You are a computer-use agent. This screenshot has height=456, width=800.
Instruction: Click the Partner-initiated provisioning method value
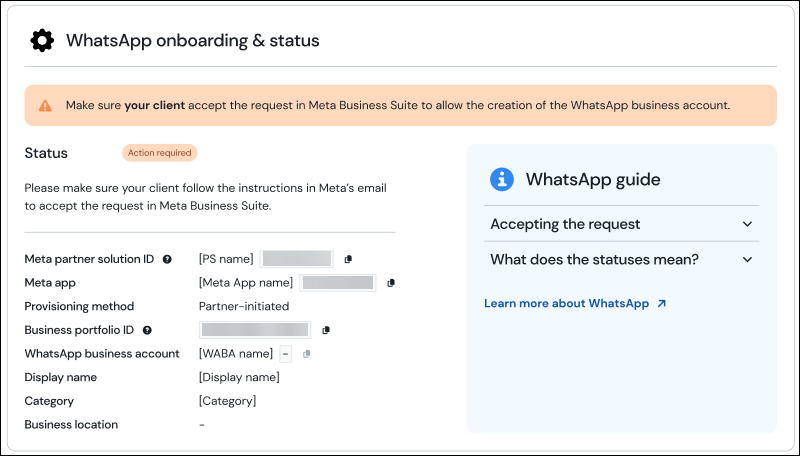244,306
